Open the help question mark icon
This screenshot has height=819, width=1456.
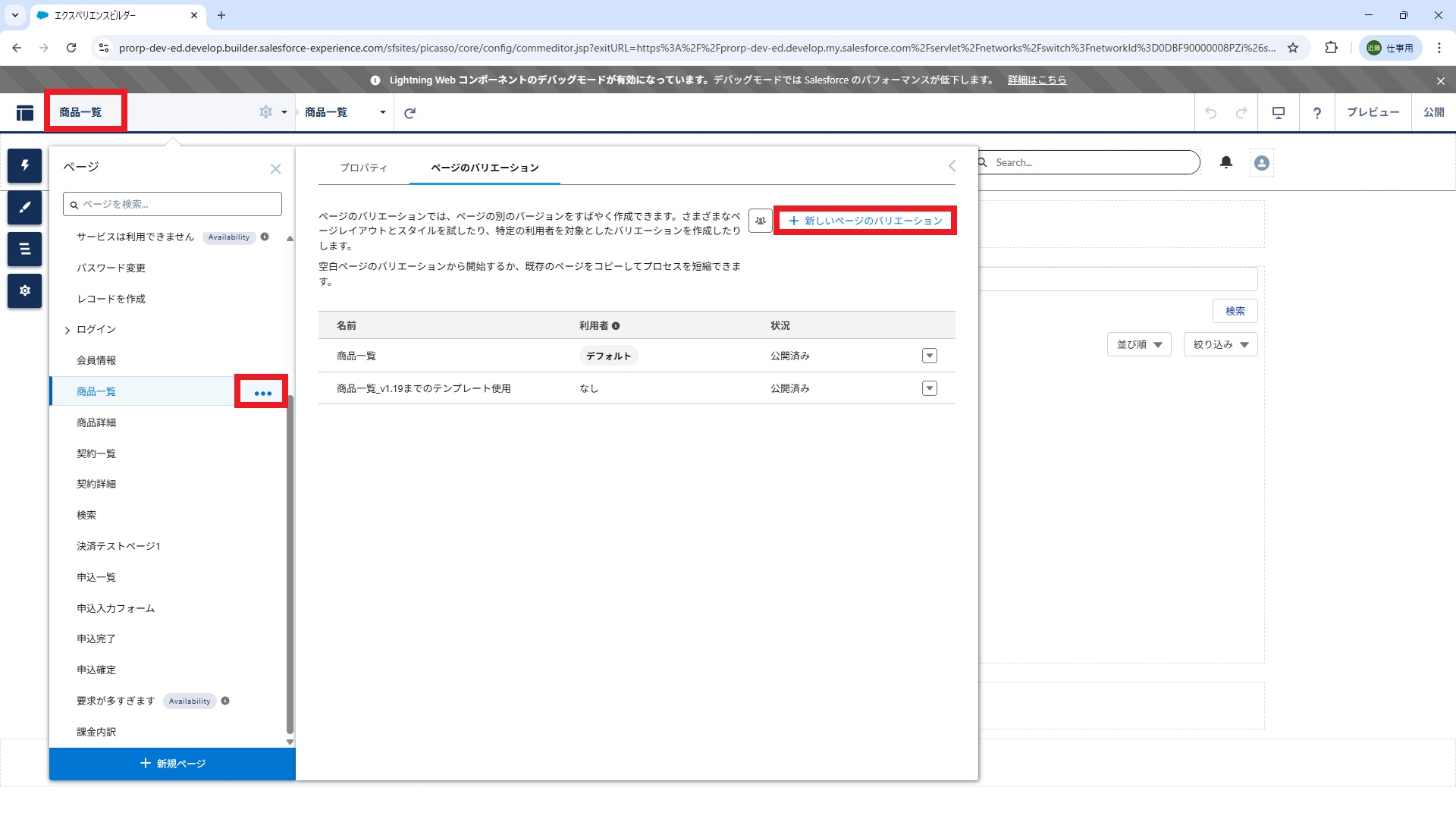(x=1317, y=113)
